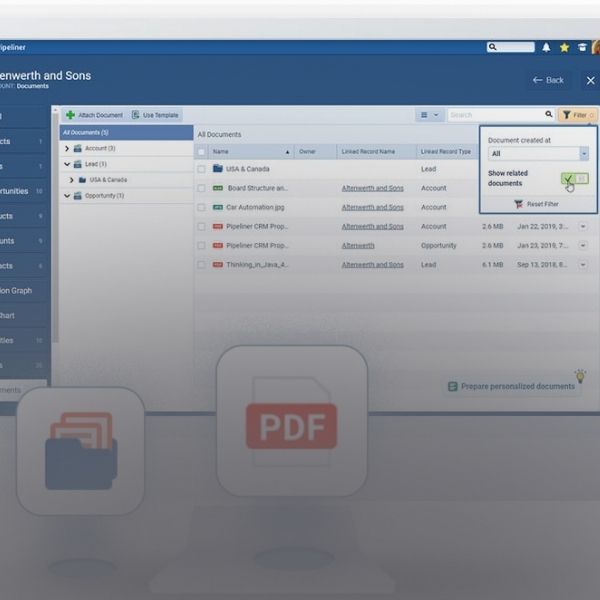Screen dimensions: 600x600
Task: Open Opportunities item in left sidebar
Action: (24, 191)
